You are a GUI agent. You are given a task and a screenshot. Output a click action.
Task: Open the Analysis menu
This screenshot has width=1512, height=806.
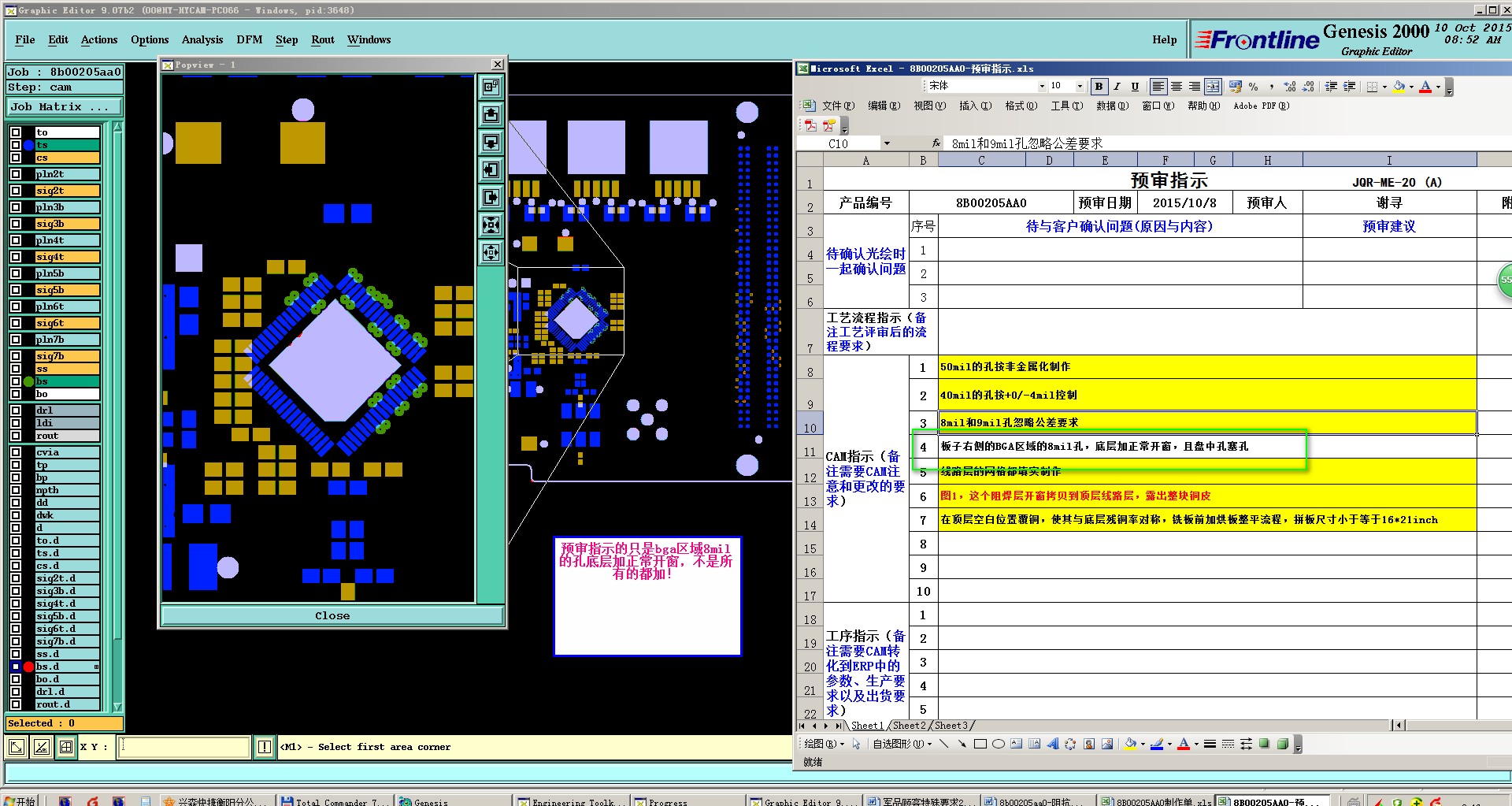point(202,39)
